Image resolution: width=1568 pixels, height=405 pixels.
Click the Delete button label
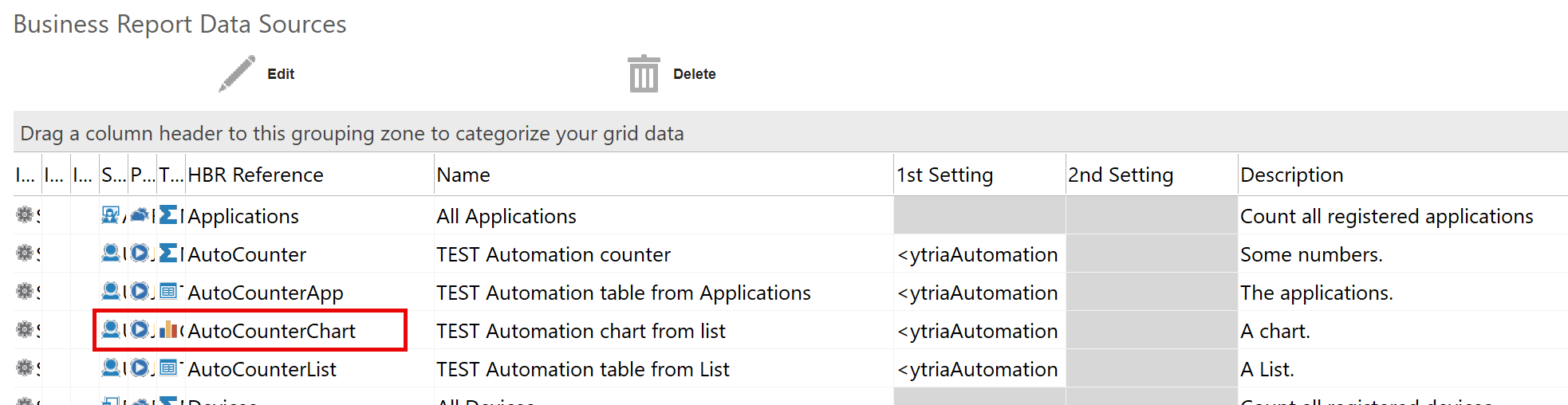[694, 74]
